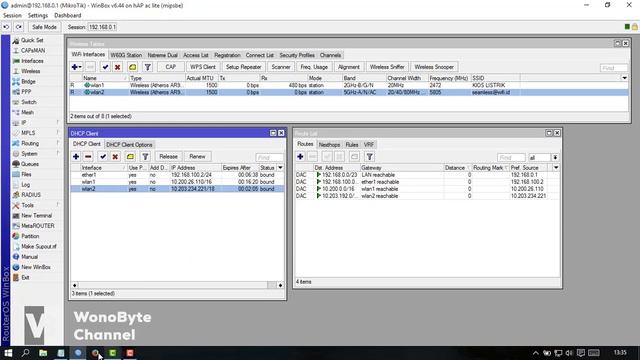
Task: Open Manual in sidebar
Action: click(x=29, y=257)
